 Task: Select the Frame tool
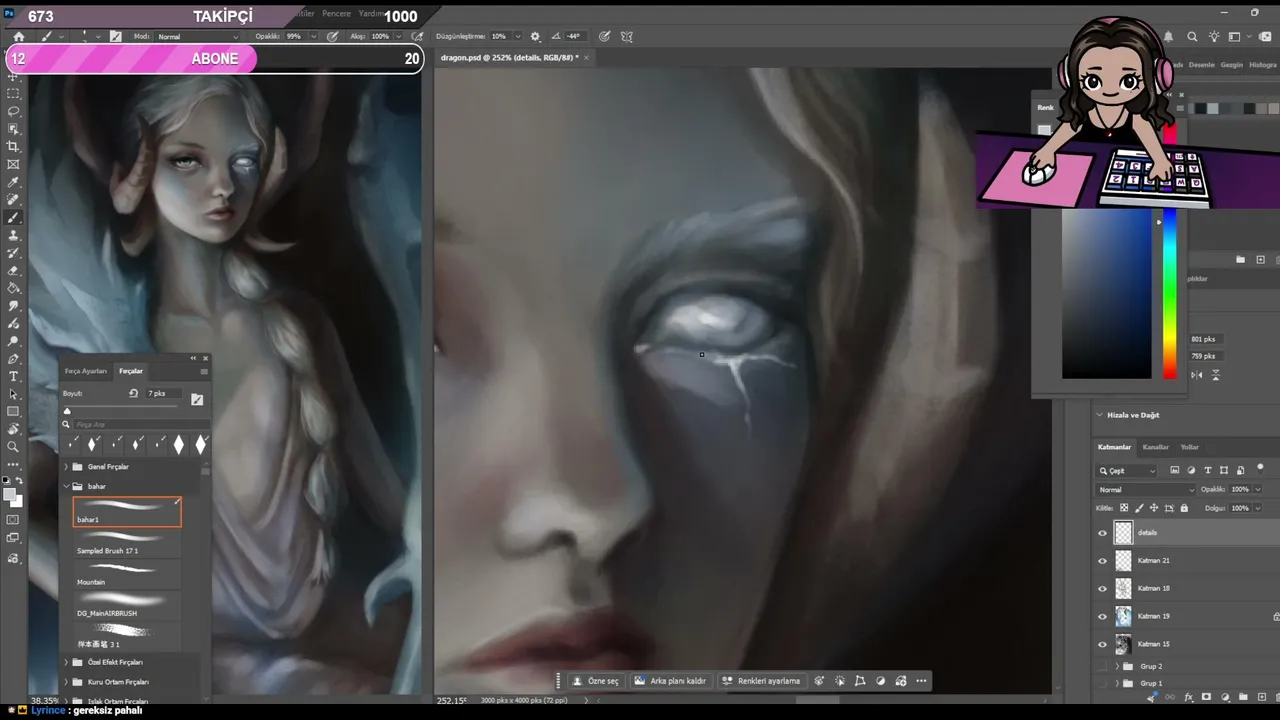13,165
